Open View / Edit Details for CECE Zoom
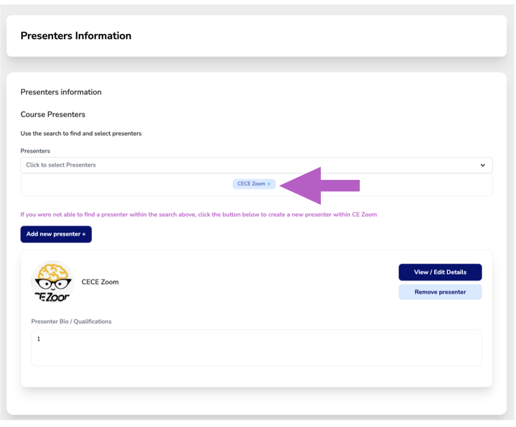This screenshot has width=516, height=427. (440, 272)
